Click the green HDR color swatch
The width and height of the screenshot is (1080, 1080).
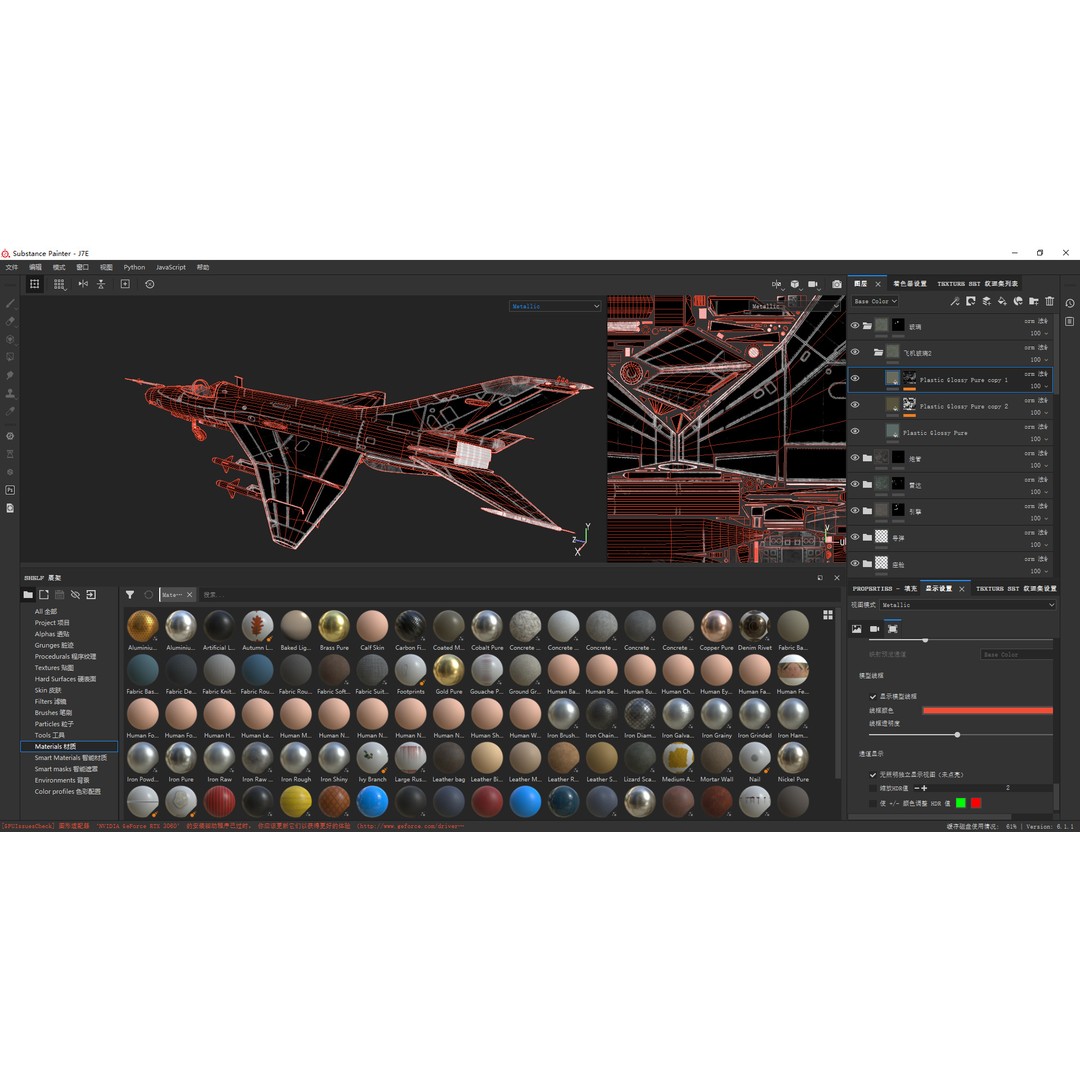[x=961, y=803]
